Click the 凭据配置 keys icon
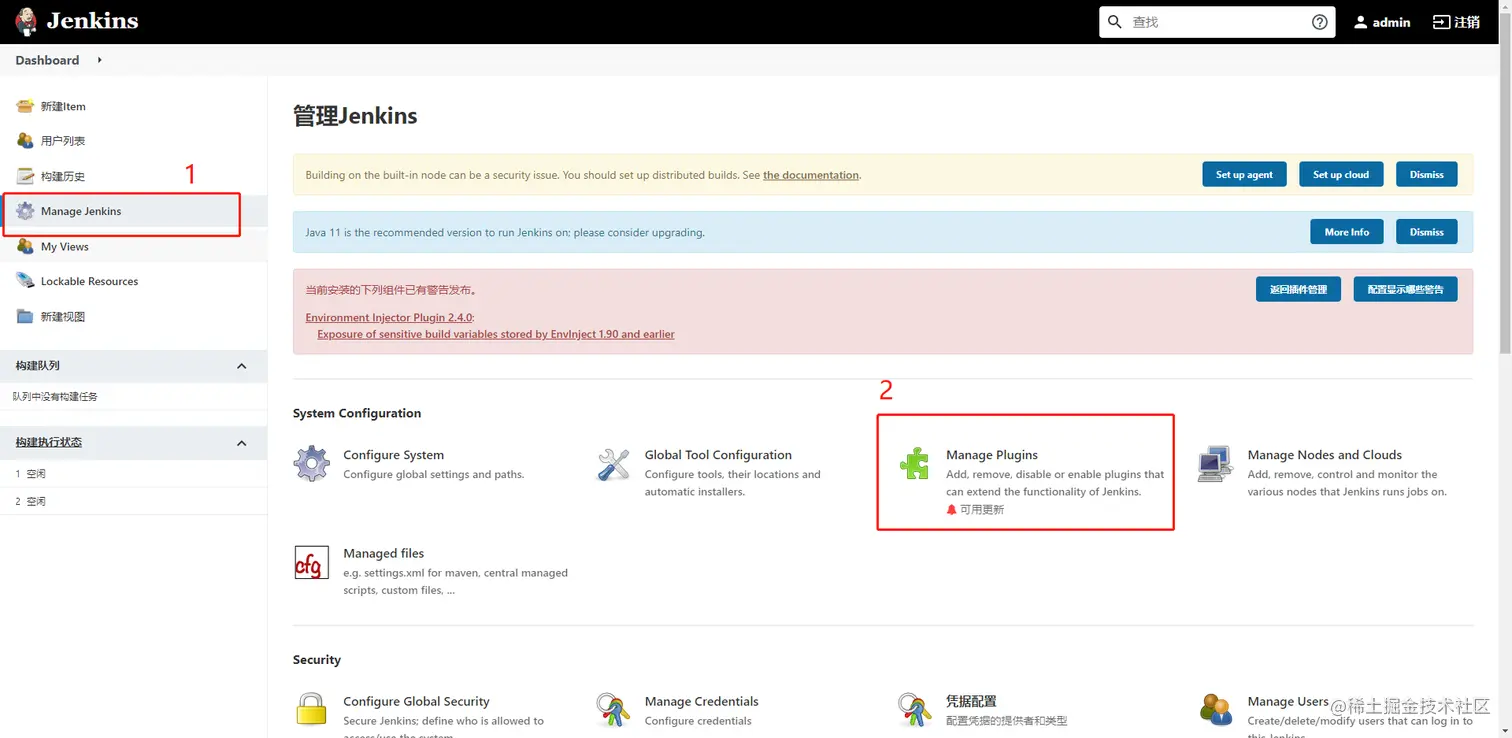Screen dimensions: 1512x738 (x=914, y=710)
